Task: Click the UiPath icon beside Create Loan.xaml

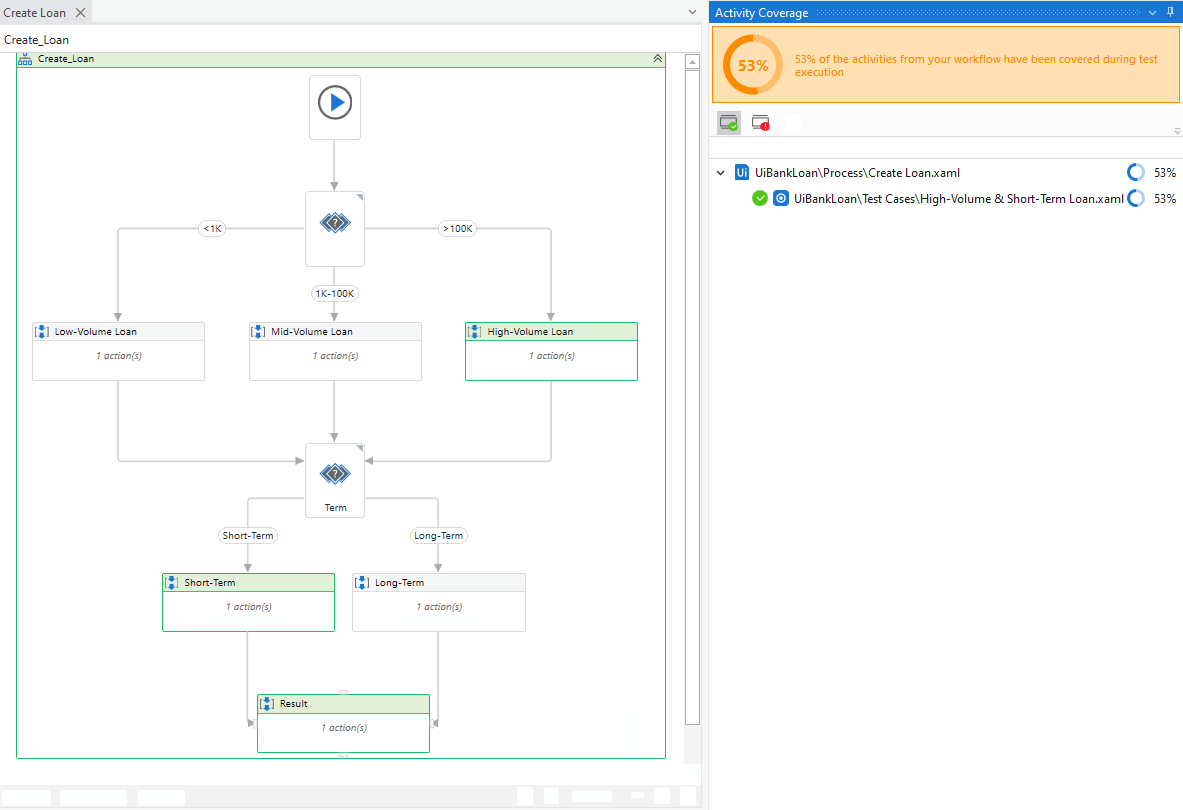Action: [x=742, y=173]
